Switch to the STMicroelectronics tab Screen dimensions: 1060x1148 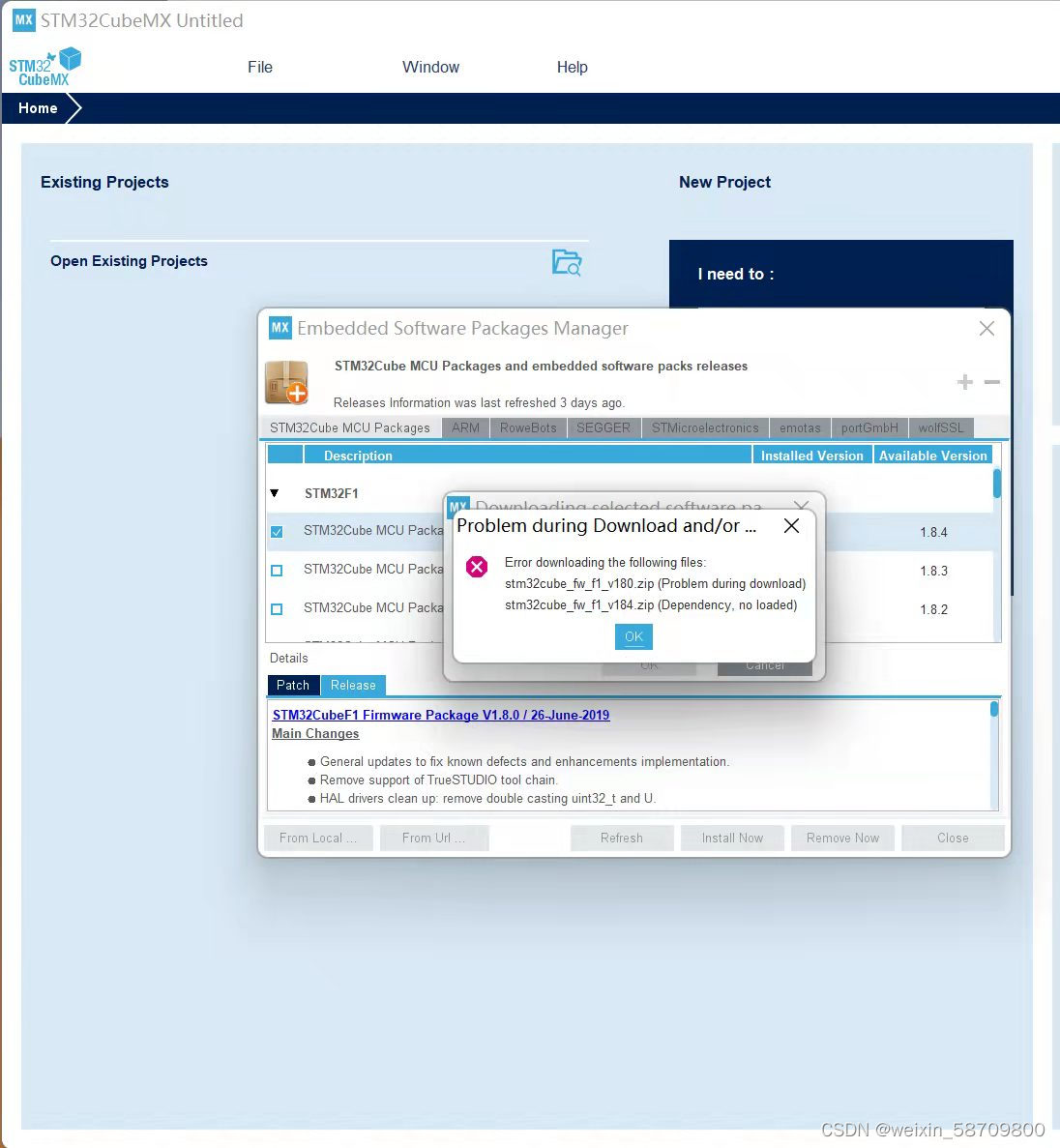point(705,427)
